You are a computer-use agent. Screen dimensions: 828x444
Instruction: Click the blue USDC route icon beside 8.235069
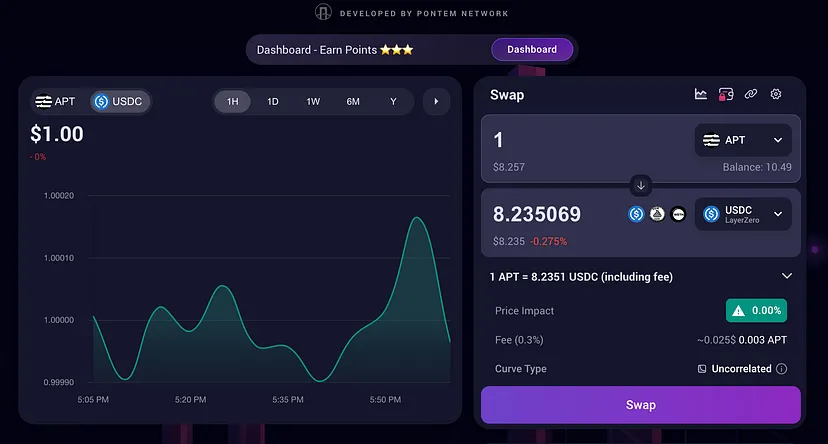(636, 214)
